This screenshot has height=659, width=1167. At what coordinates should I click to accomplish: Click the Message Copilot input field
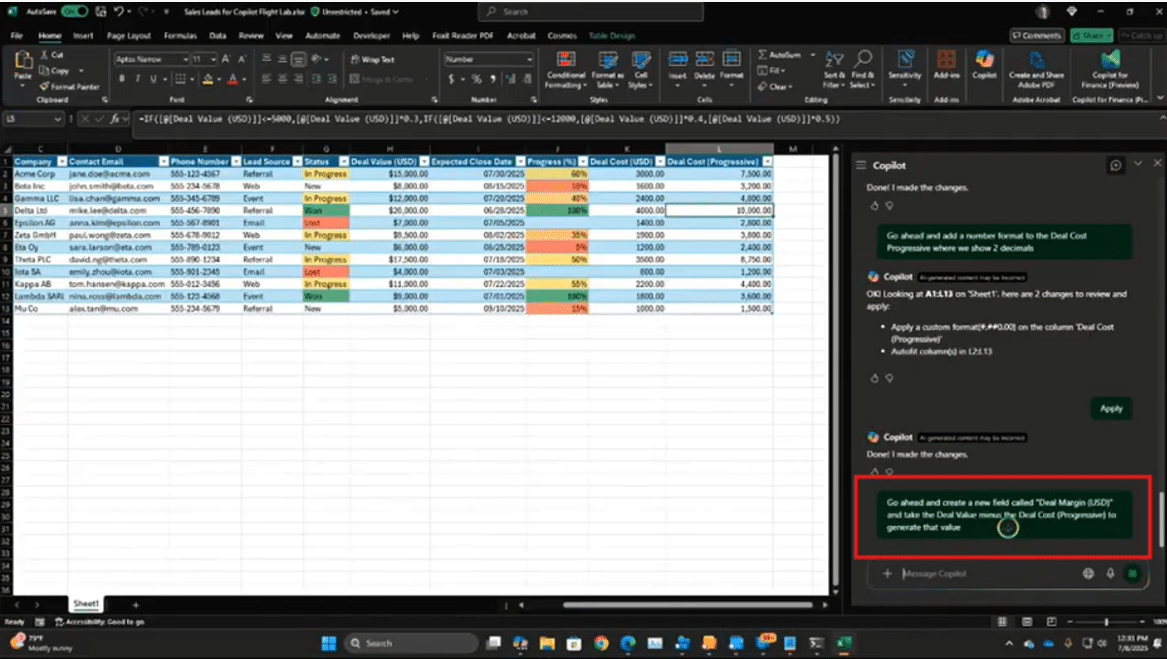click(x=985, y=573)
